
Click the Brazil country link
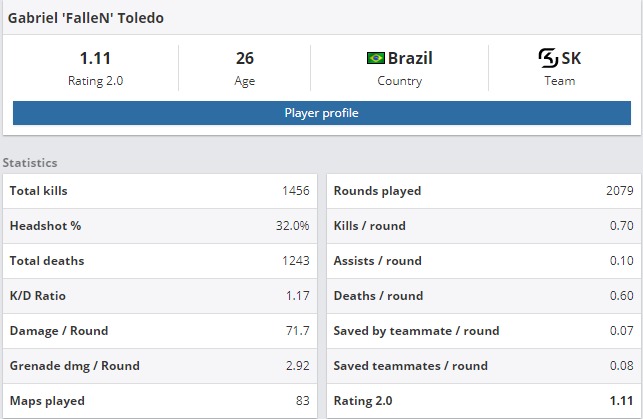[x=410, y=58]
